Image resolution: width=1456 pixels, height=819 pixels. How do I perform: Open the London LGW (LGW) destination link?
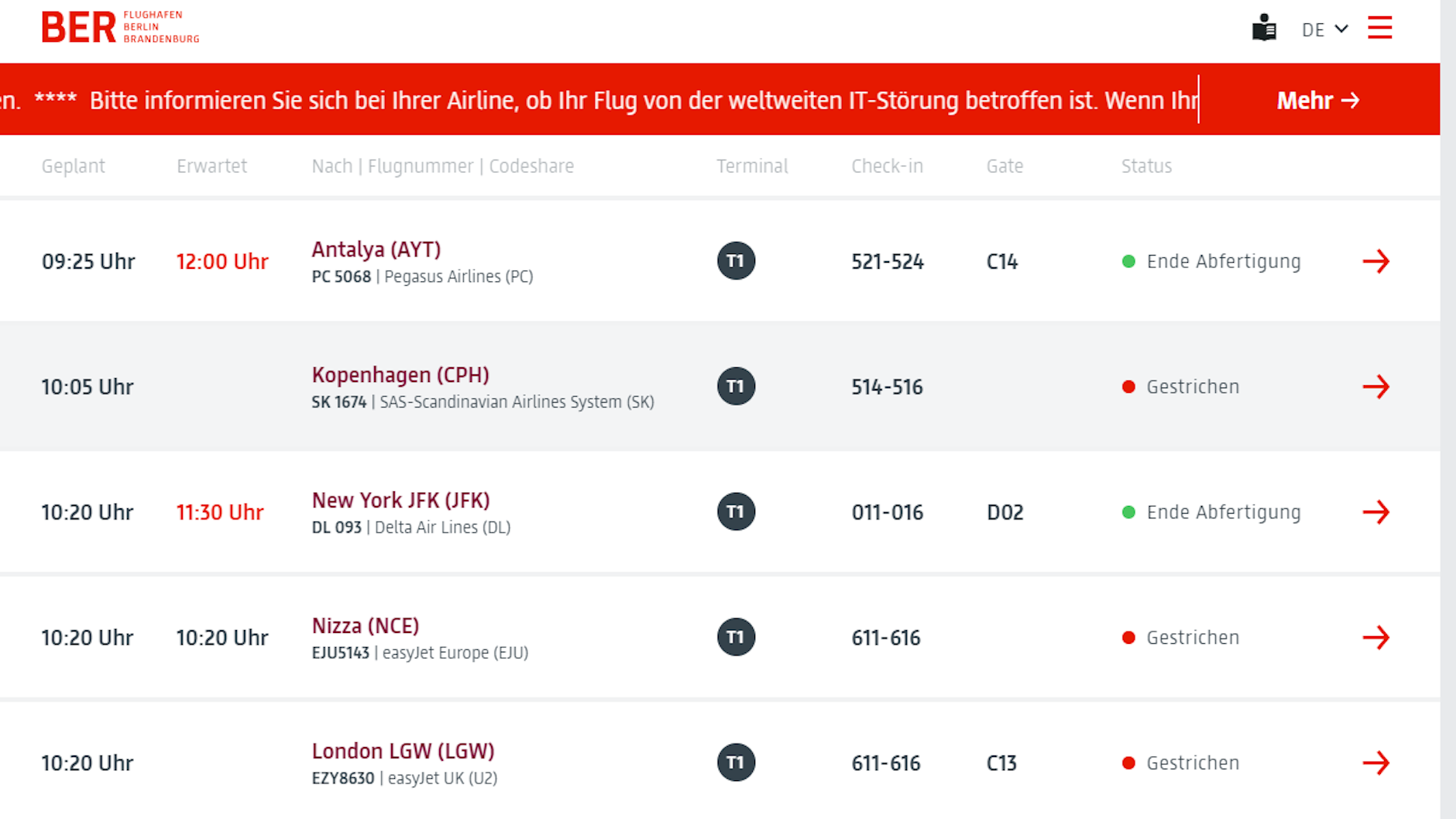[x=403, y=752]
